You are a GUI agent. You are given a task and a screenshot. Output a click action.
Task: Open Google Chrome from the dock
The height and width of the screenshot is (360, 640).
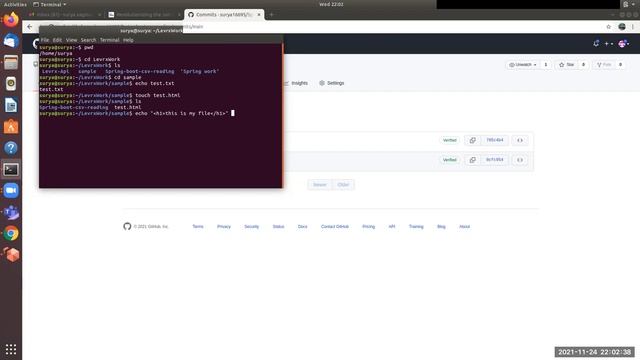[11, 233]
